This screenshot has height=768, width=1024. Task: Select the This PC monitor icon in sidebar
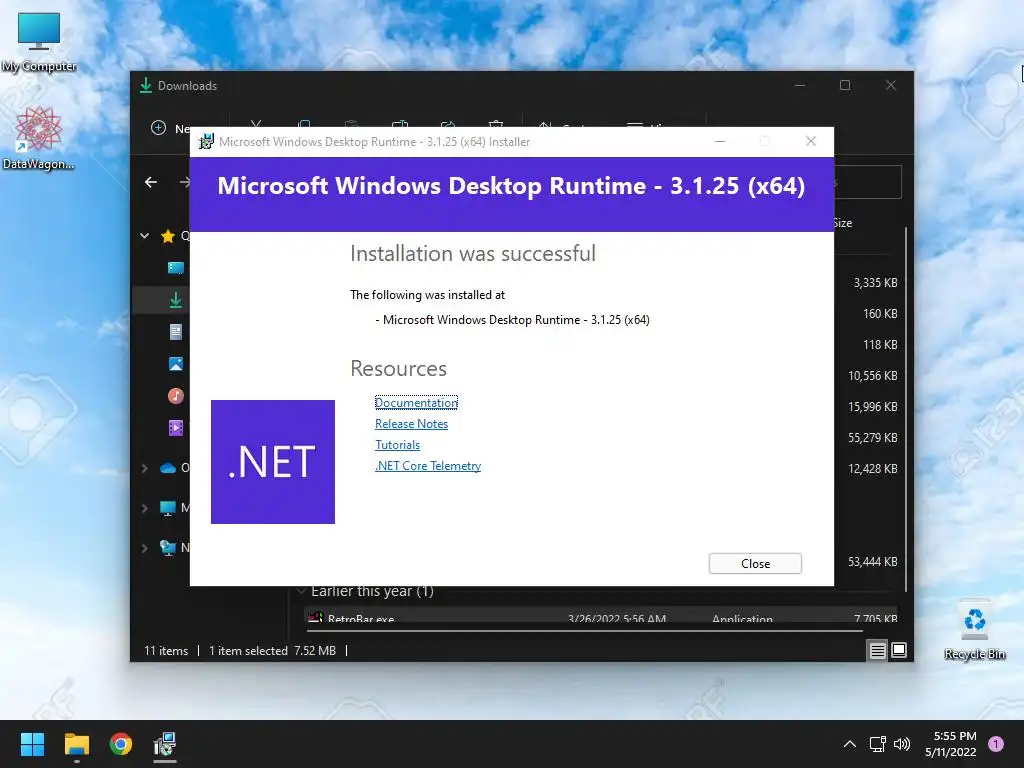168,508
